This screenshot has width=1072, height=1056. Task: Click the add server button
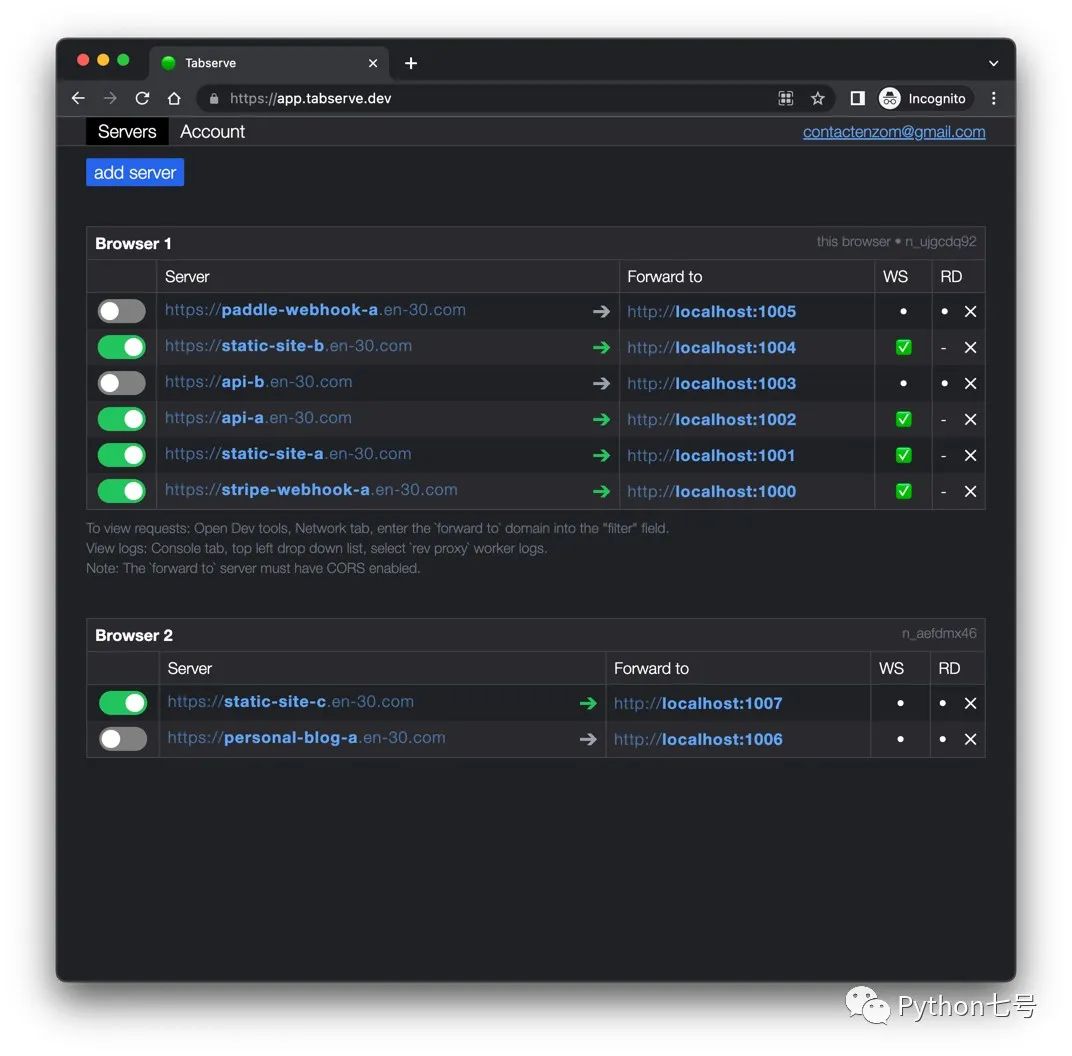[134, 172]
